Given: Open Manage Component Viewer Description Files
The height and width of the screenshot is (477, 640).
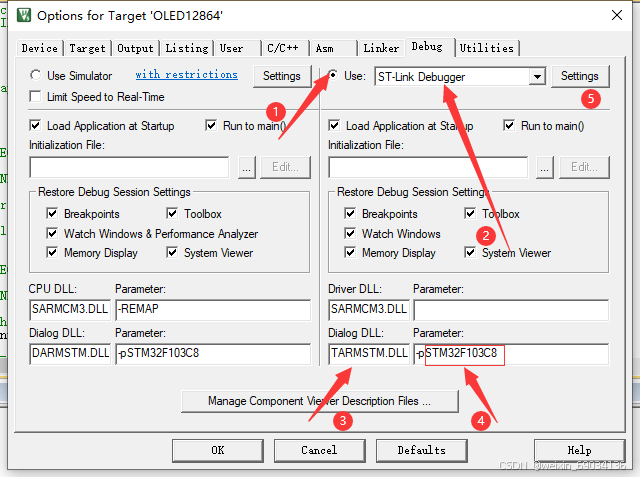Looking at the screenshot, I should (x=320, y=402).
